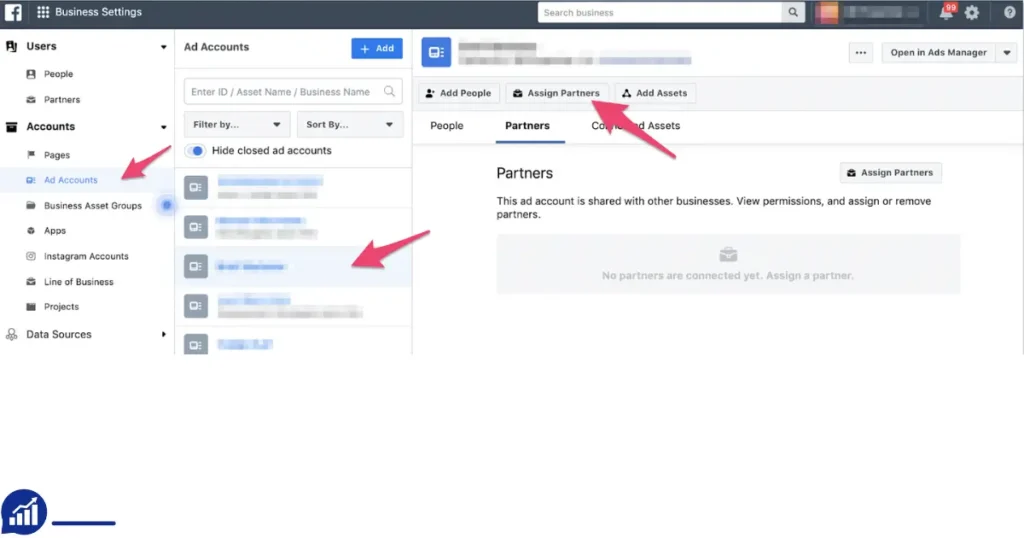Switch to the Partners tab
The image size is (1024, 538).
(x=527, y=126)
